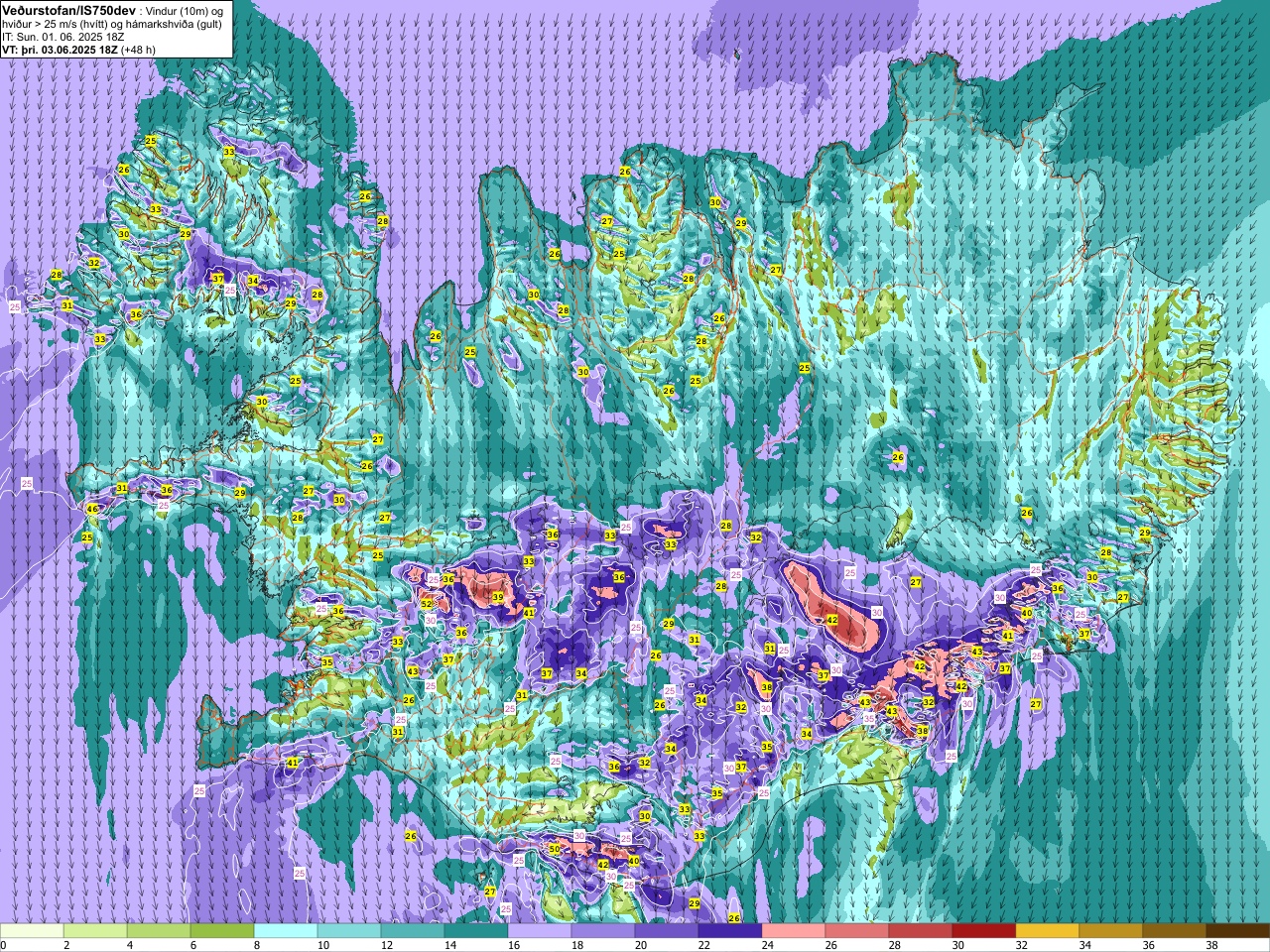Click the dark teal 14–16 legend swatch

pos(476,931)
